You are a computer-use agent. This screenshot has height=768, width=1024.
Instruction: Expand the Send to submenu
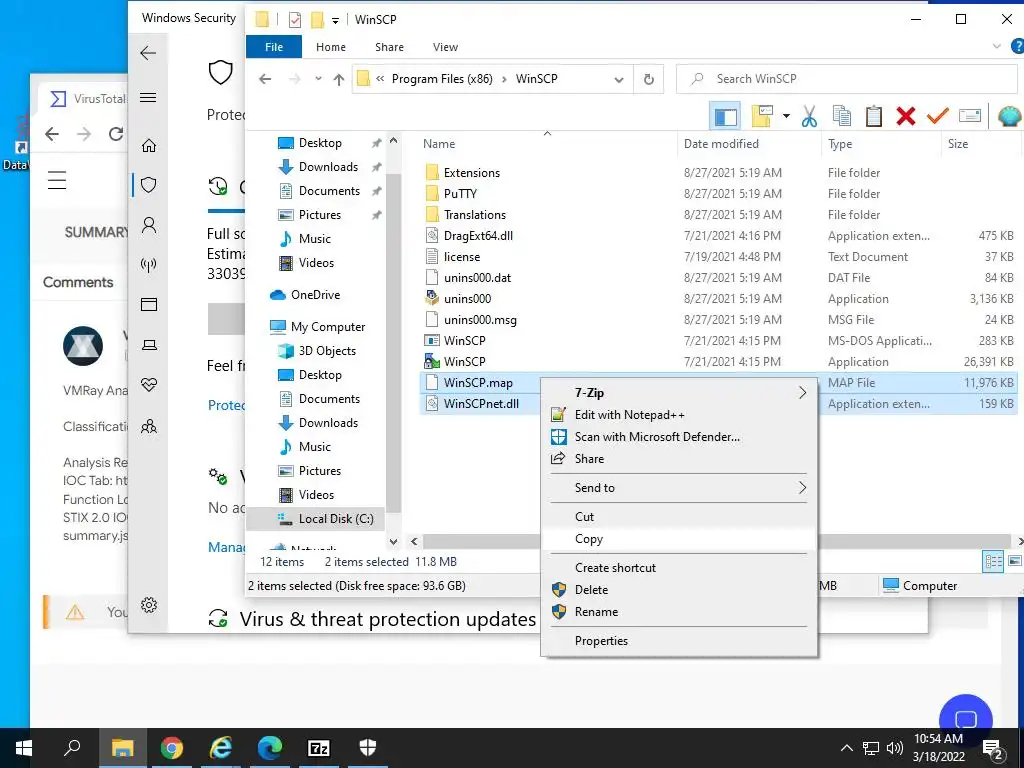click(x=679, y=488)
